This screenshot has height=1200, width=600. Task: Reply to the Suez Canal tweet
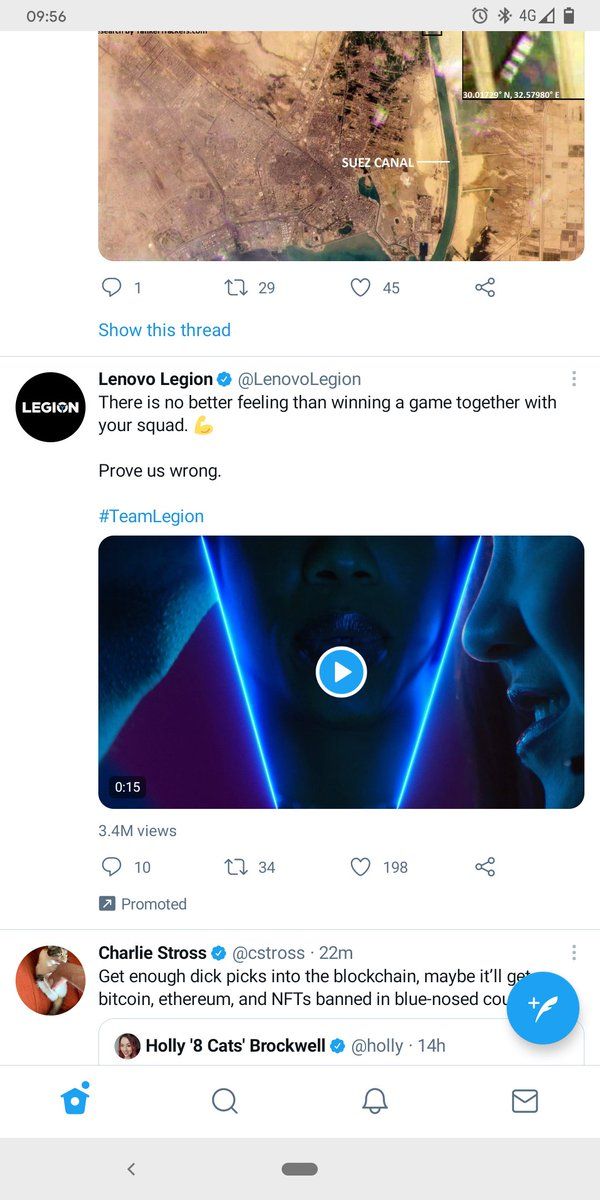pos(112,288)
